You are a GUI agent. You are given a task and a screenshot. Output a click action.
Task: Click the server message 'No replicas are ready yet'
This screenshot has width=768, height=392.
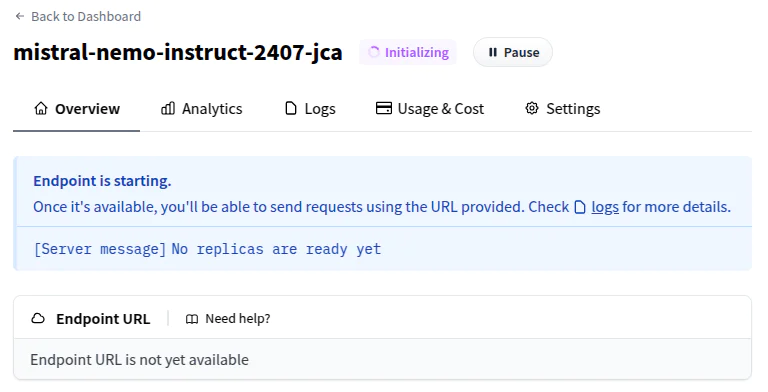276,249
